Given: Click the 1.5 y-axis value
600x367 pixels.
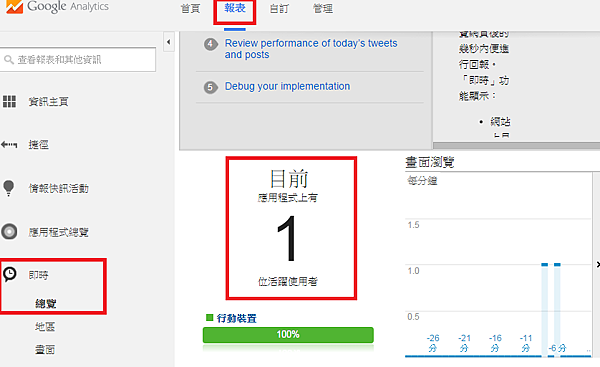Looking at the screenshot, I should tap(413, 225).
